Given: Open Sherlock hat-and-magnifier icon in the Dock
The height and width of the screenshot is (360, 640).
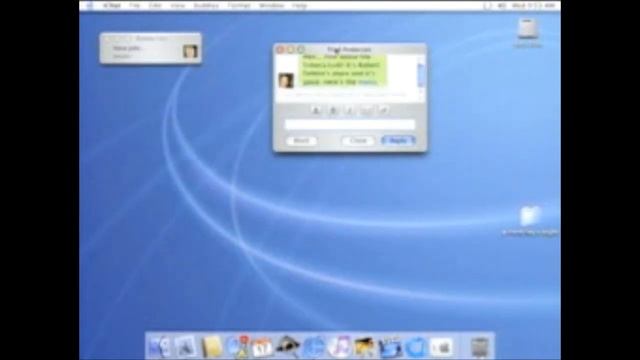Looking at the screenshot, I should point(288,346).
